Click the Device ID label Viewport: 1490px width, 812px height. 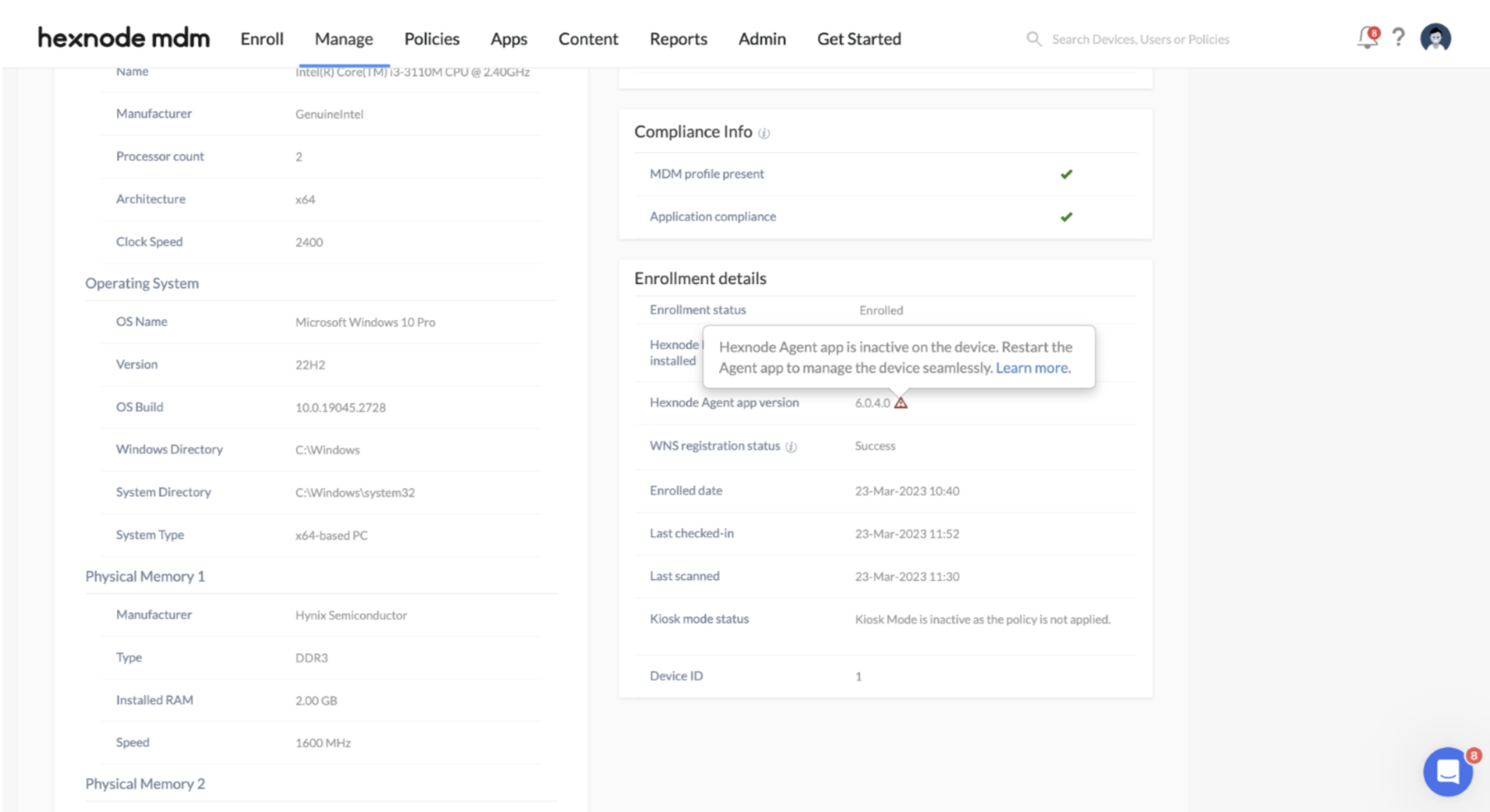pos(676,676)
